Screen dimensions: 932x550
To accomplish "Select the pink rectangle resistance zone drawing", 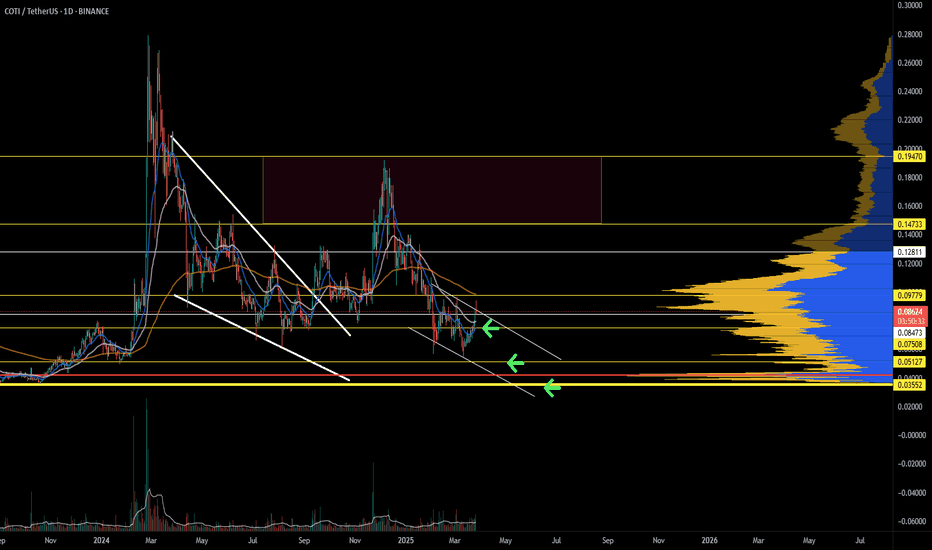I will coord(432,190).
